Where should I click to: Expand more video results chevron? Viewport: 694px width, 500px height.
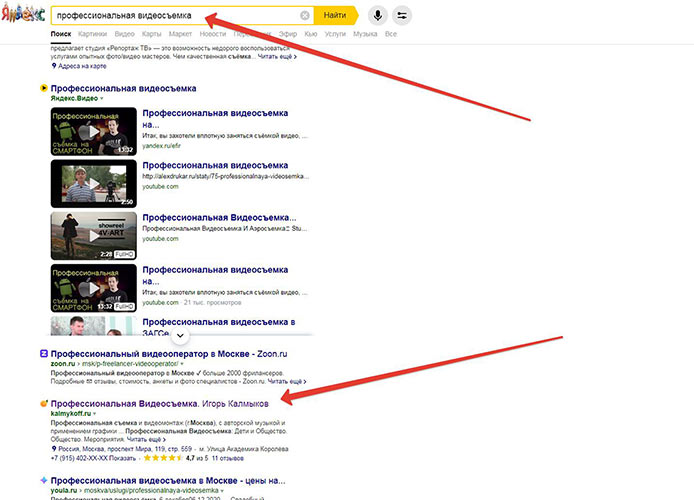[180, 335]
